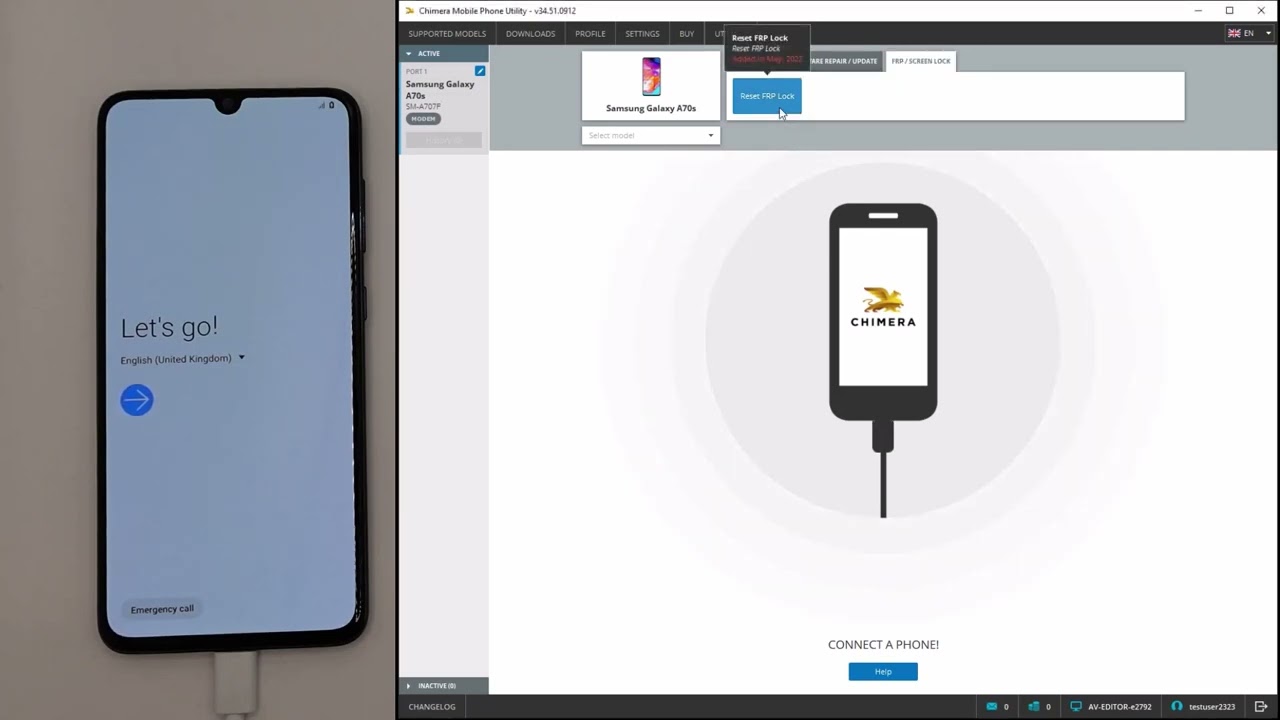Maximize the Chimera window
1280x720 pixels.
pos(1229,11)
